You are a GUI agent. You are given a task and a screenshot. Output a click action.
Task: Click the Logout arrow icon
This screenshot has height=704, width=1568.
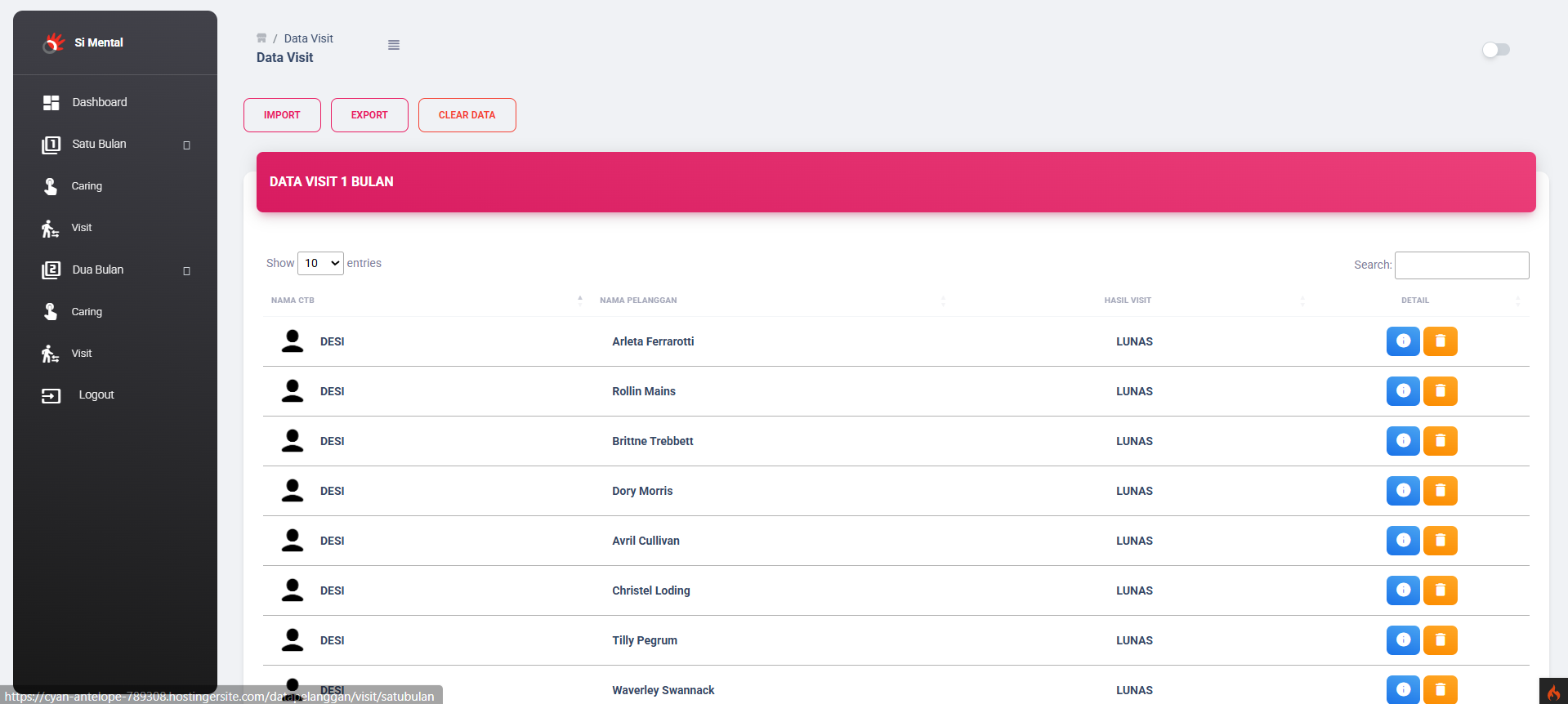pos(51,395)
